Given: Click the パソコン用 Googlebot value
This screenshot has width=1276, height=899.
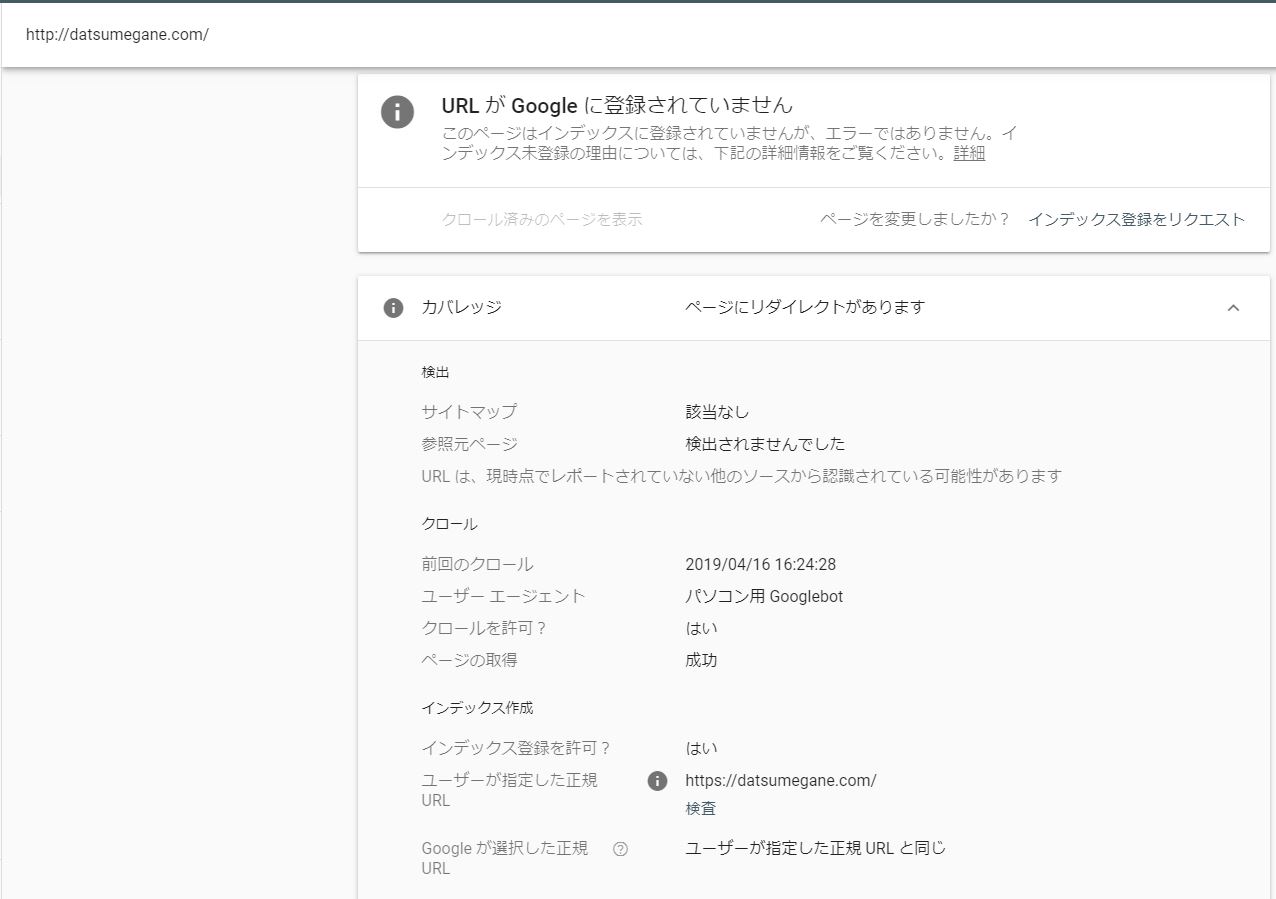Looking at the screenshot, I should [x=764, y=596].
